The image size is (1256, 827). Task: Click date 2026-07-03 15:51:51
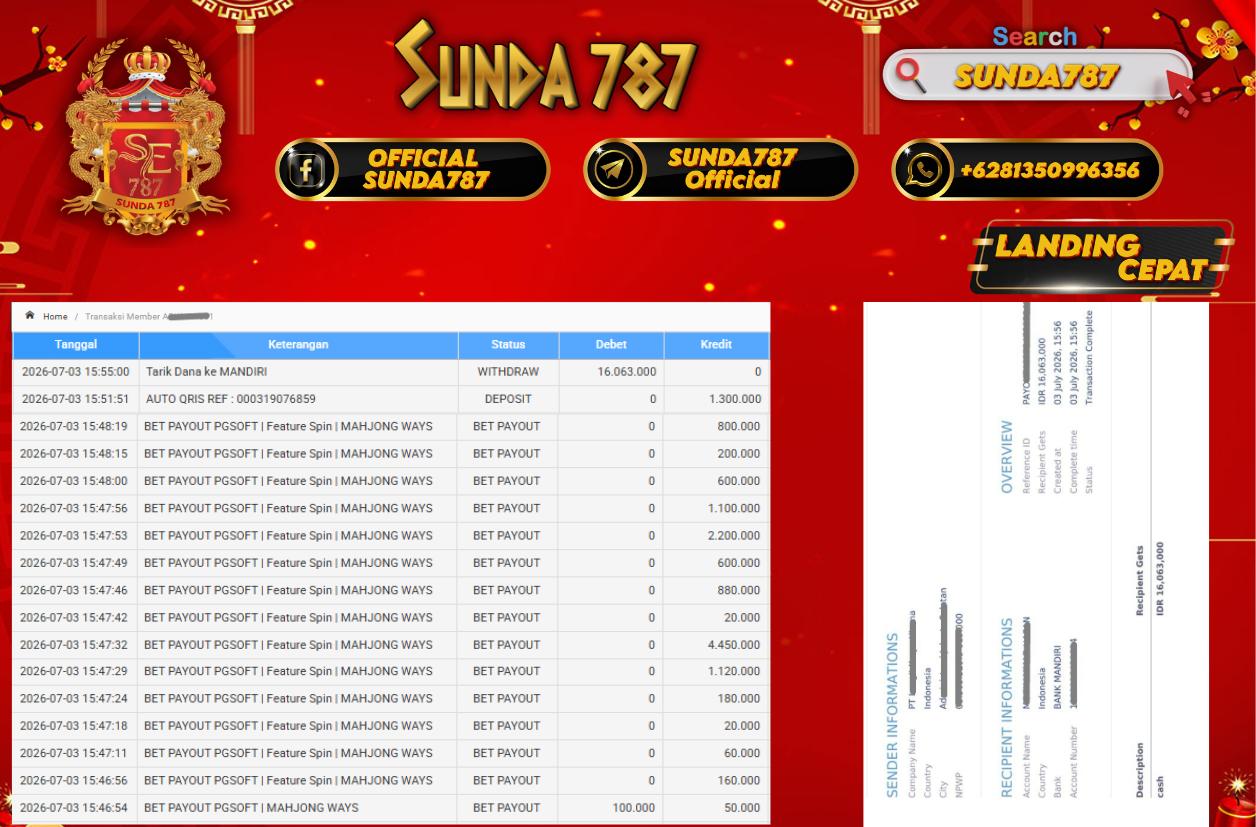76,399
